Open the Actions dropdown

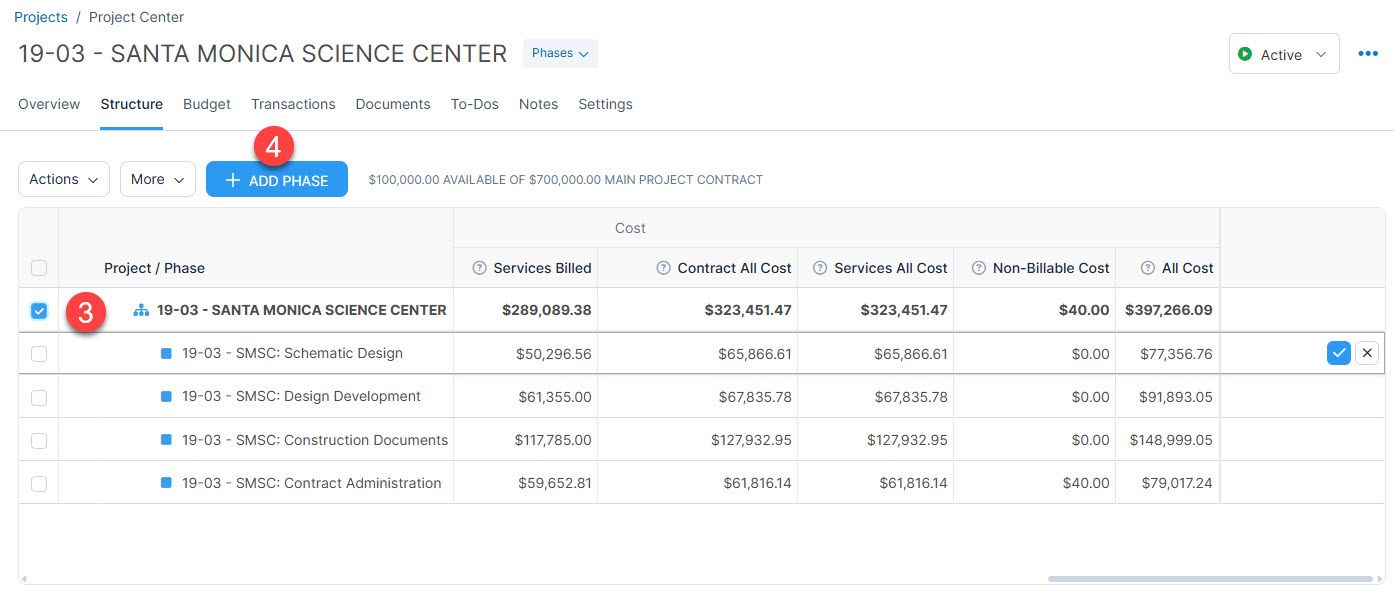click(63, 178)
